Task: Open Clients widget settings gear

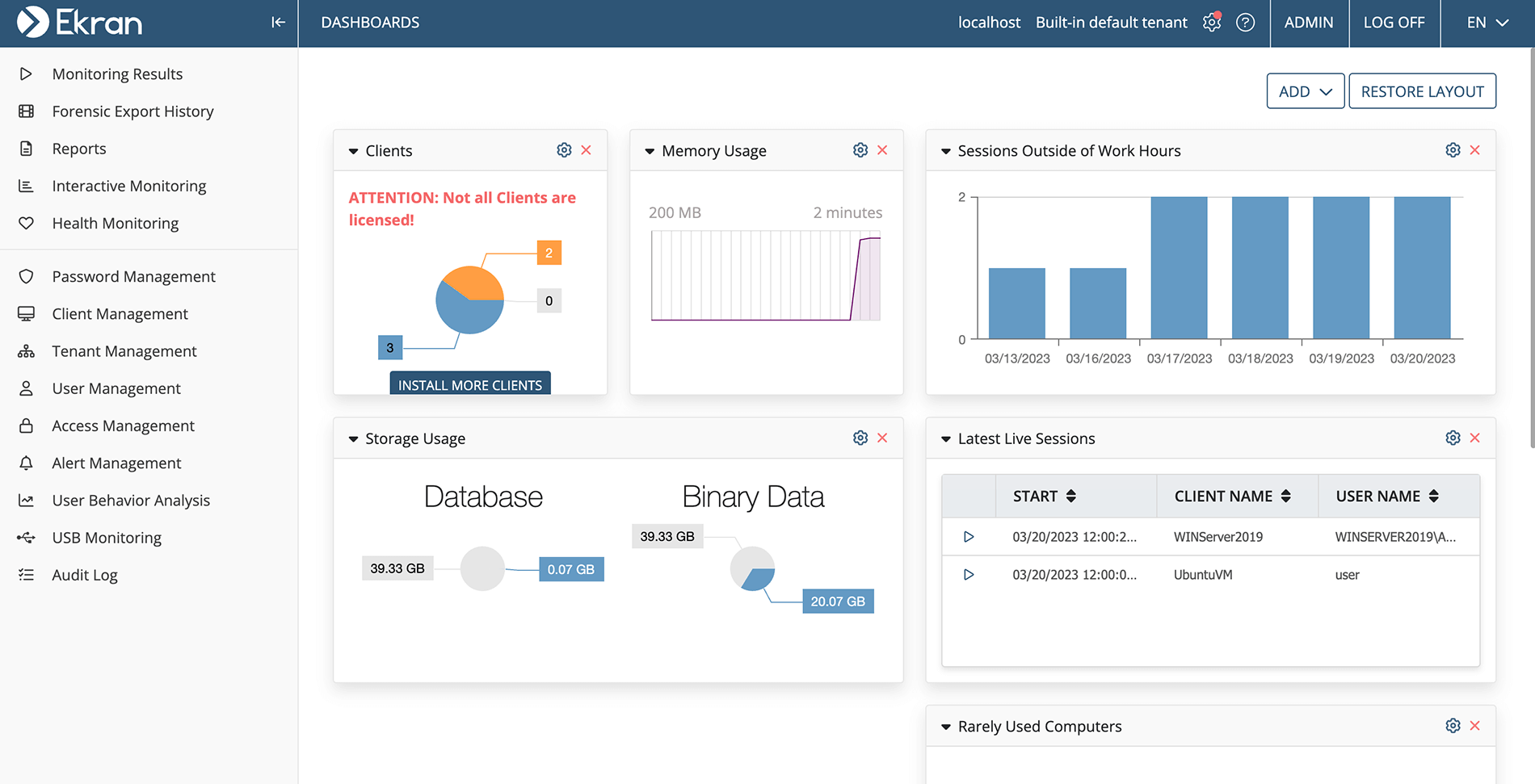Action: [564, 150]
